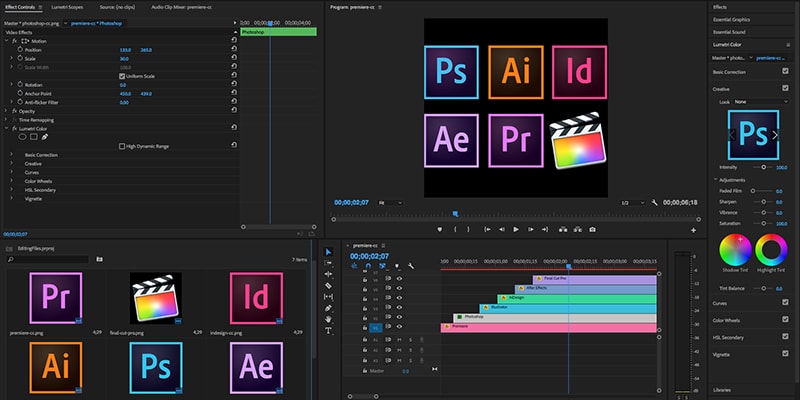This screenshot has height=400, width=800.
Task: Toggle Linked Selection in timeline
Action: [x=382, y=266]
